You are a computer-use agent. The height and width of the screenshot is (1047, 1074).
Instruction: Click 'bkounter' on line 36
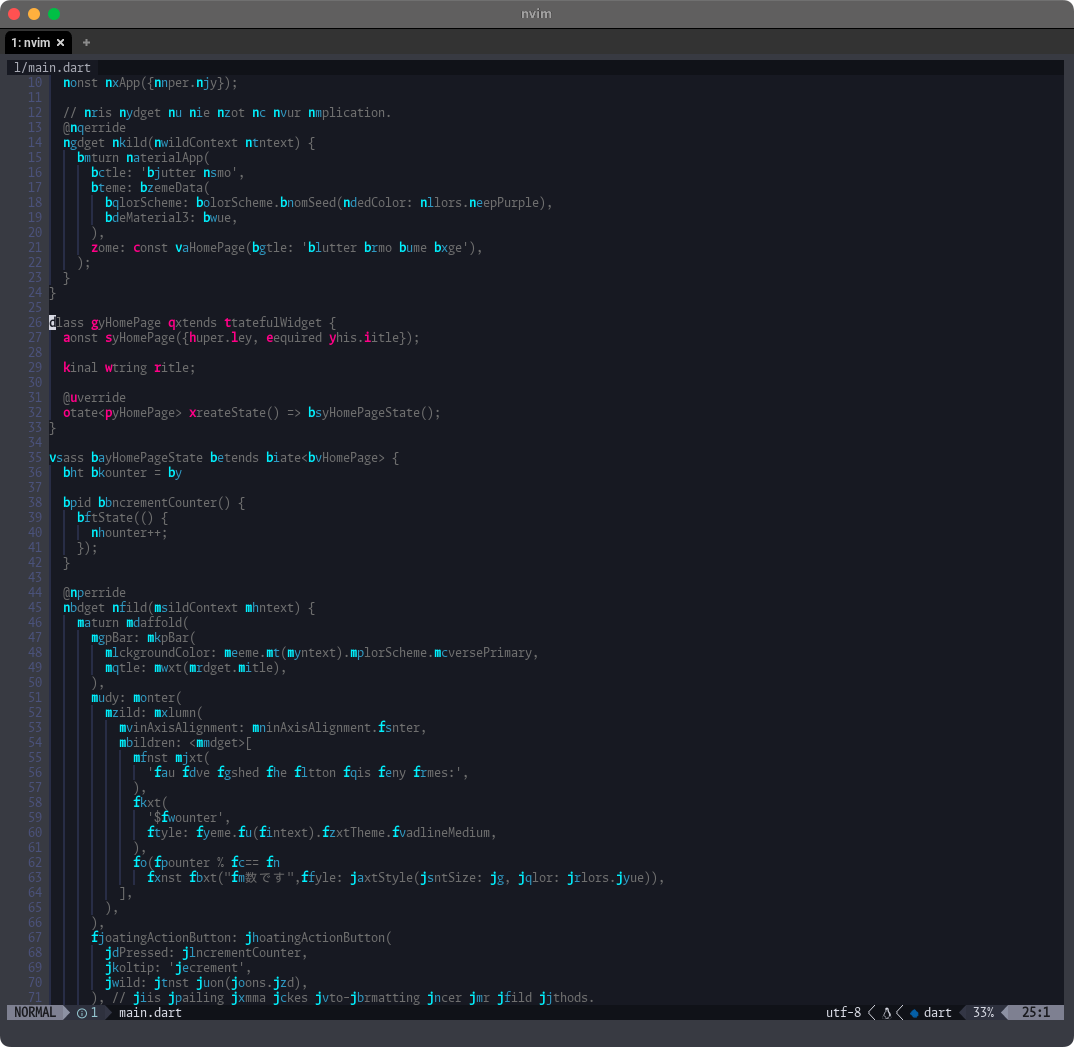(x=119, y=472)
